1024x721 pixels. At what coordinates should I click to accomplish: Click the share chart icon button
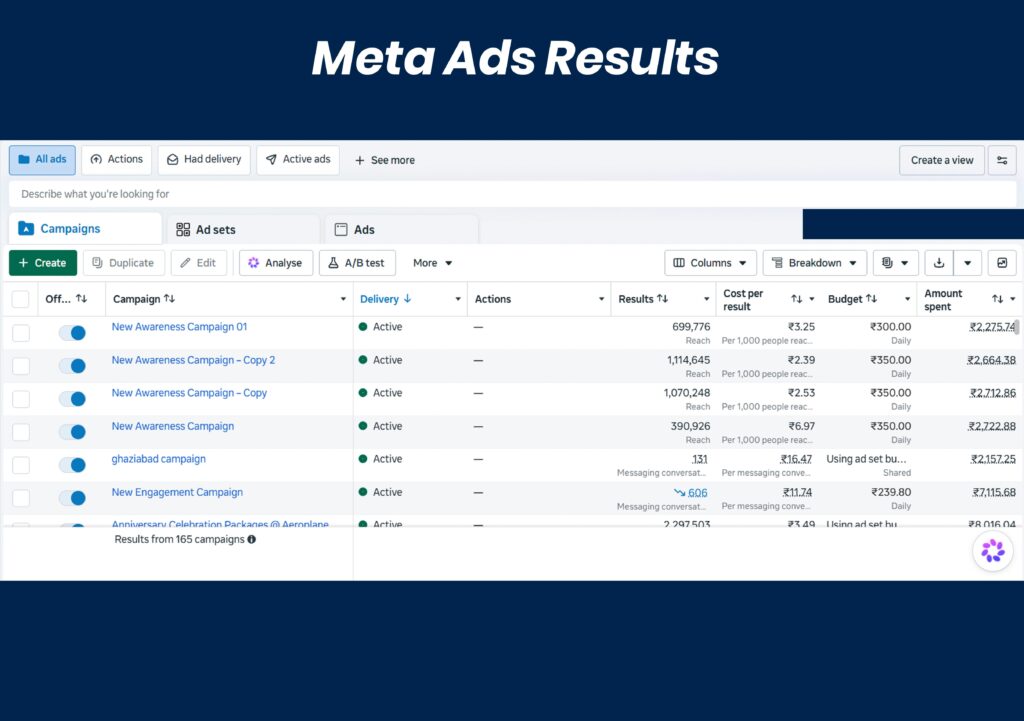1002,263
